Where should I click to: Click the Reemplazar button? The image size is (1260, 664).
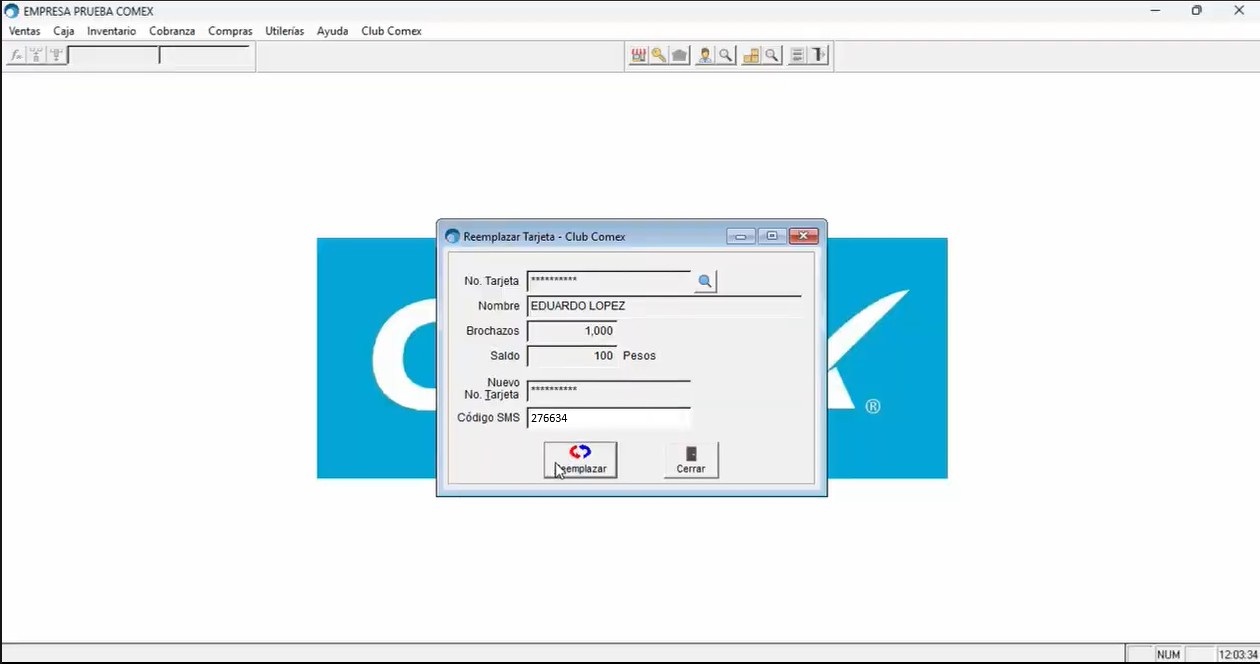[580, 460]
